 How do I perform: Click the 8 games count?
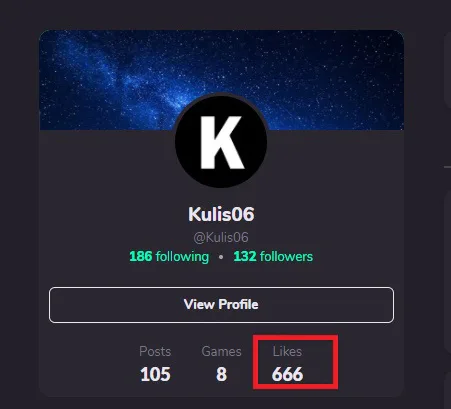(221, 374)
